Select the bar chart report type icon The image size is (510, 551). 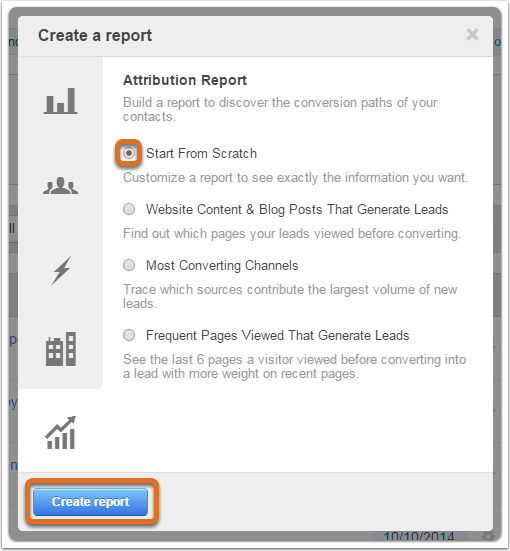[60, 101]
